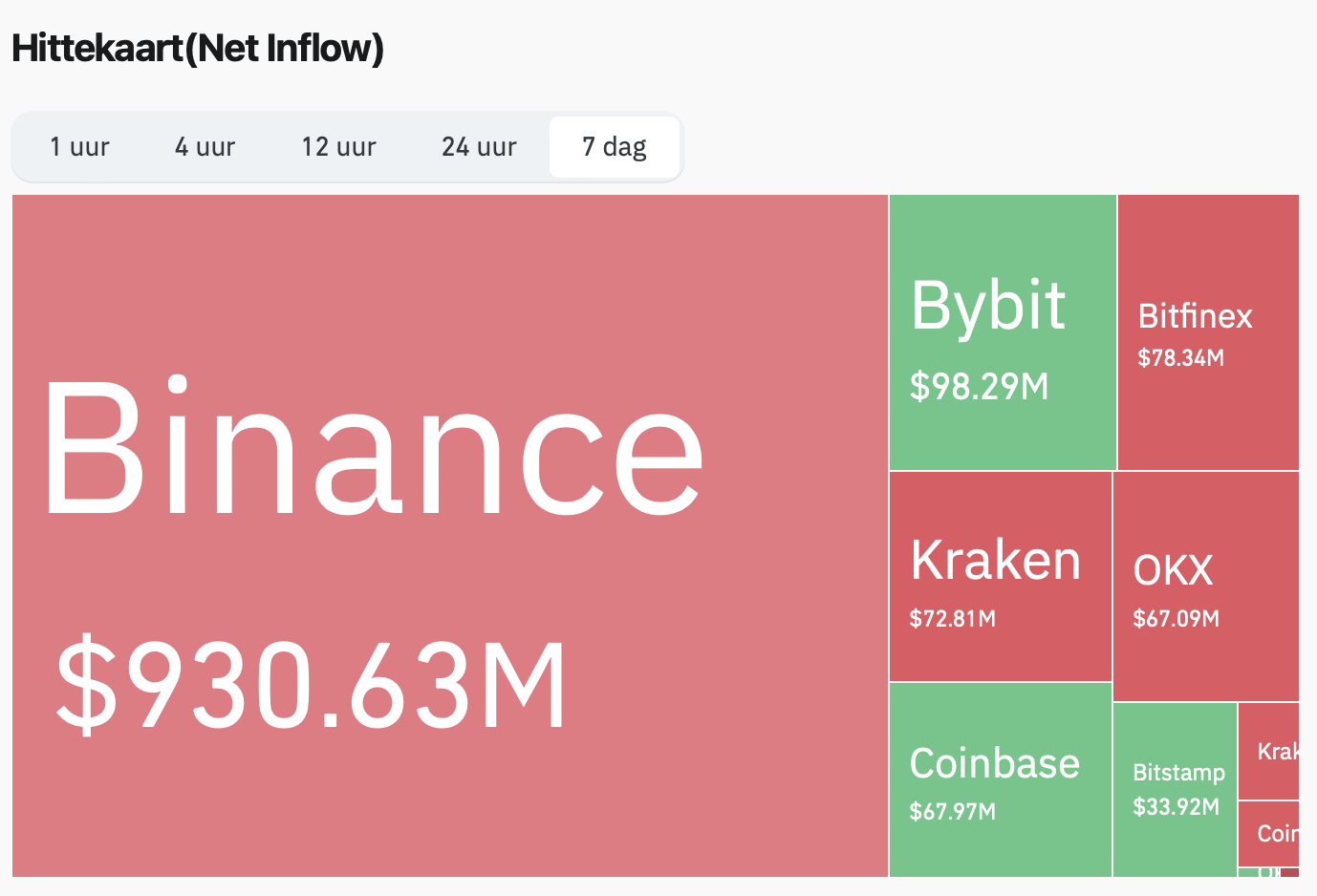Click the active 7 dag tab
1317x896 pixels.
point(615,147)
